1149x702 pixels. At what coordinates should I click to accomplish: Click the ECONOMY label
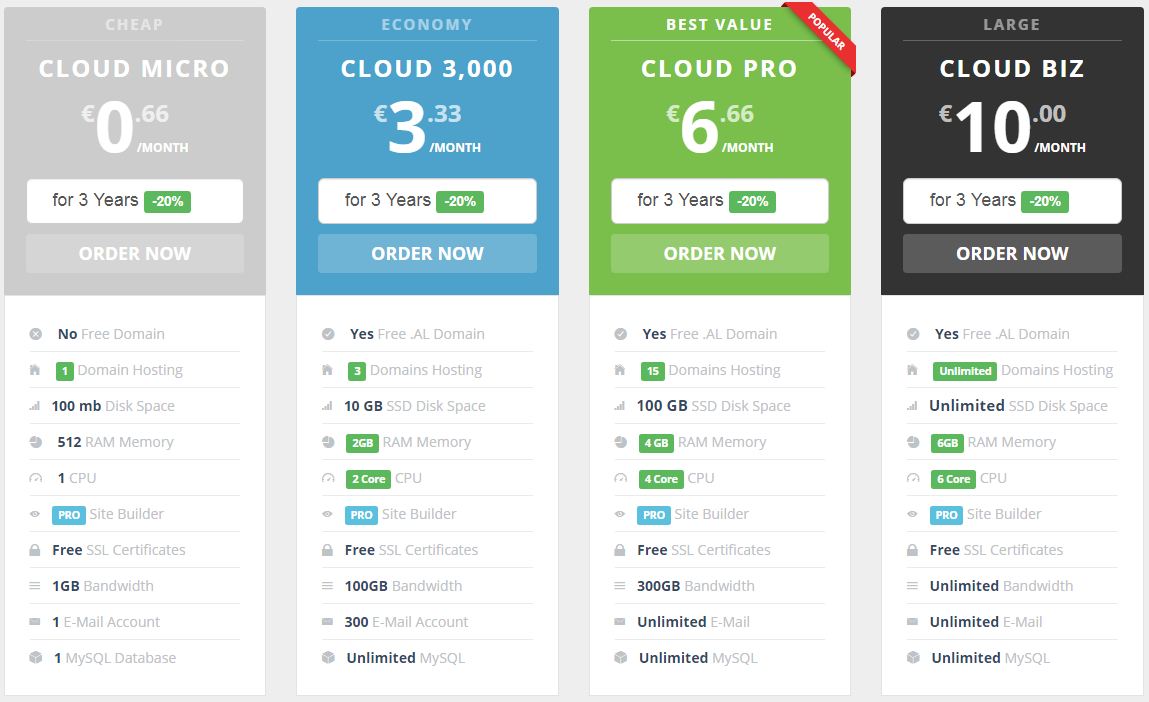(x=426, y=25)
